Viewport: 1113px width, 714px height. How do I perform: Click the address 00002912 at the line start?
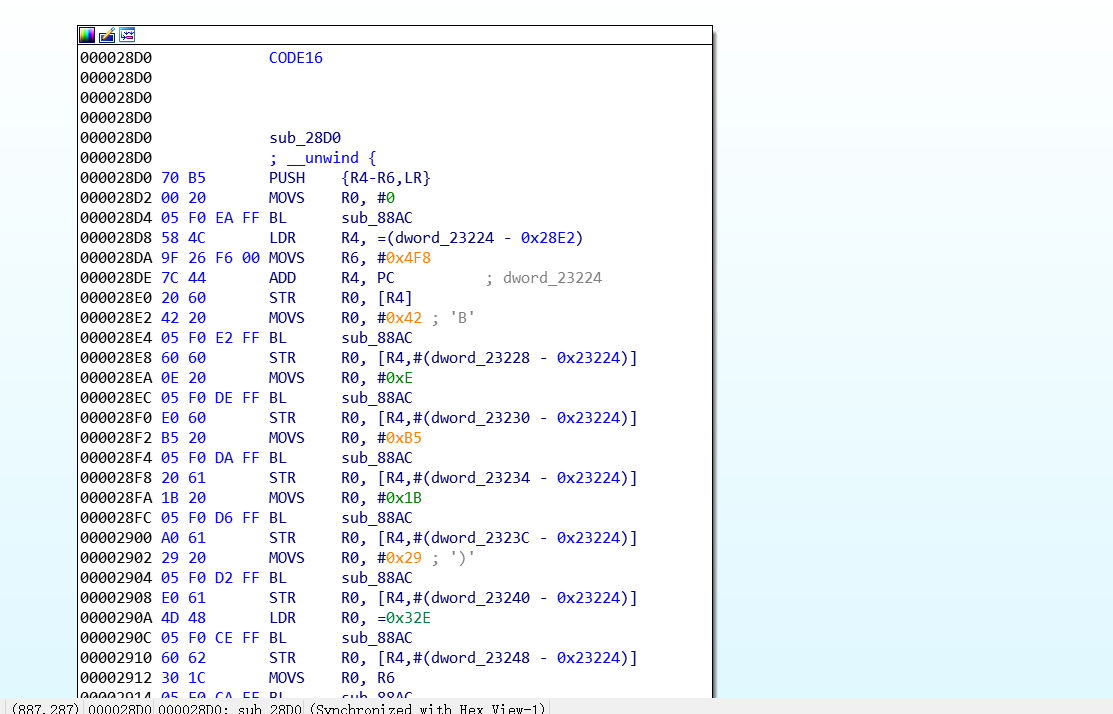click(116, 678)
